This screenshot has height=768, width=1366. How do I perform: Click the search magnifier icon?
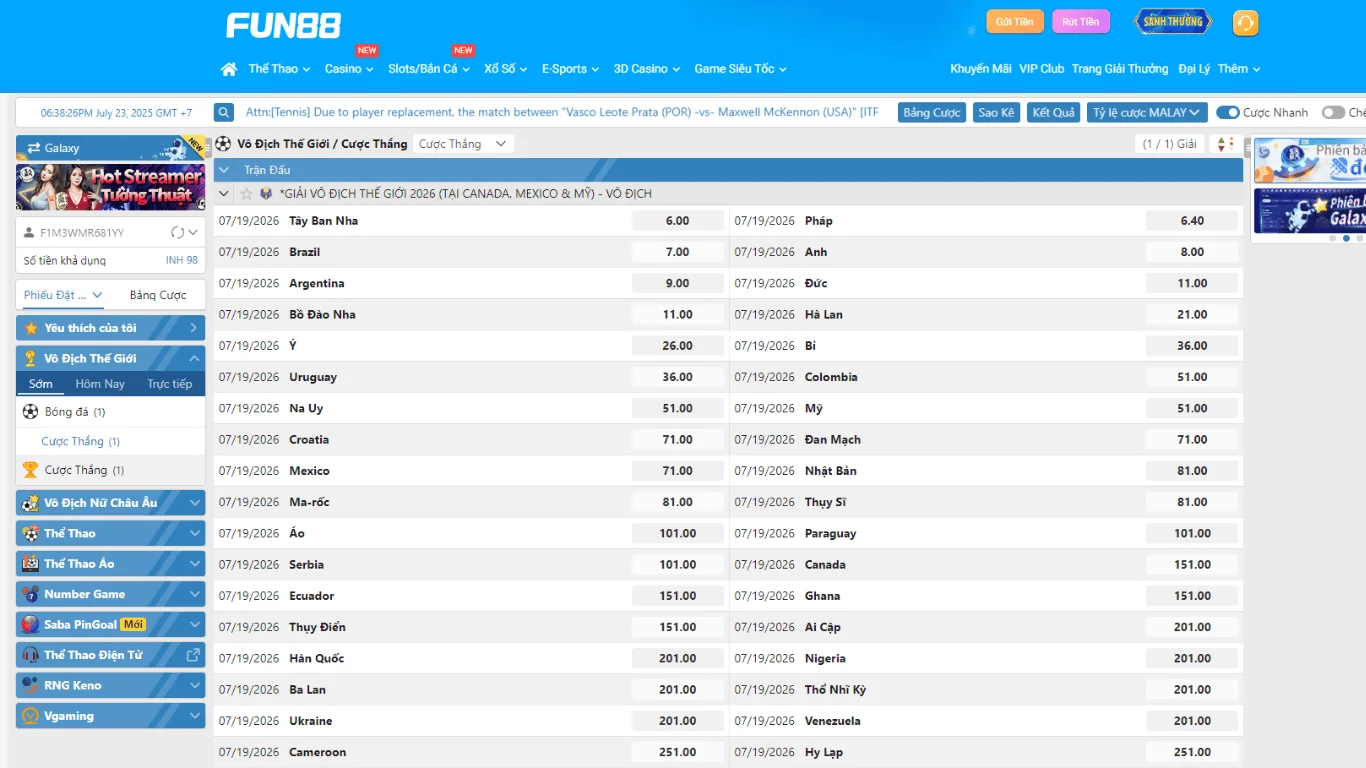coord(224,113)
